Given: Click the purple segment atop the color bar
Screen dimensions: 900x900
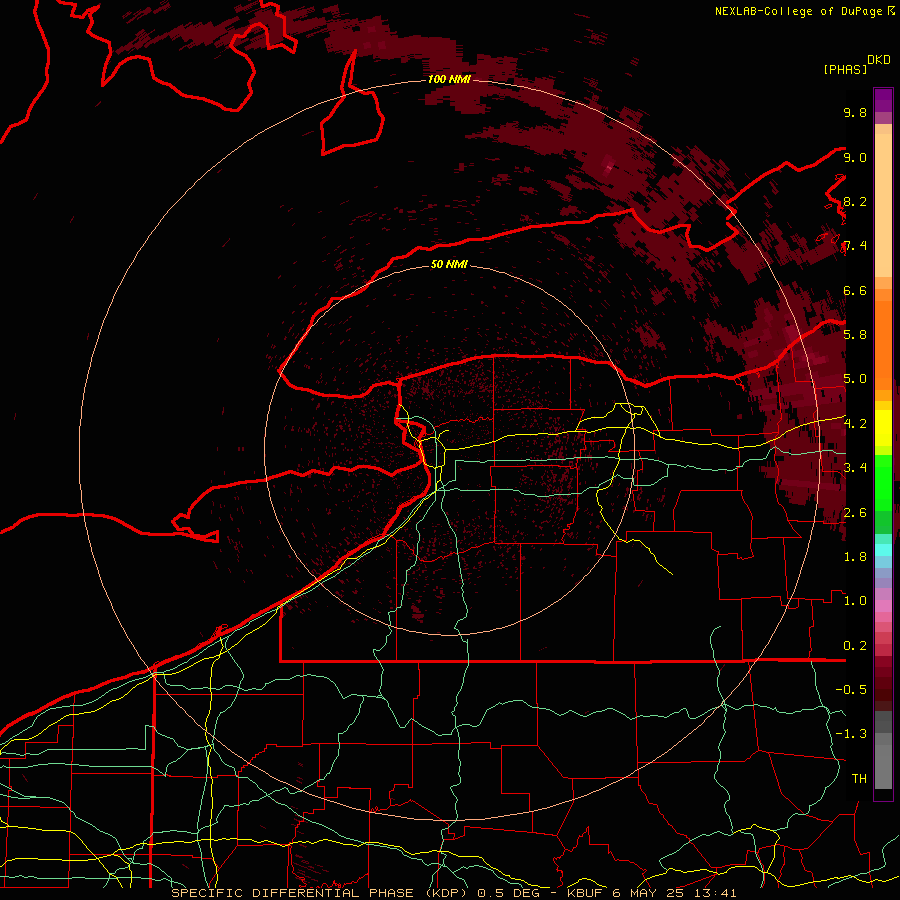Looking at the screenshot, I should pyautogui.click(x=883, y=100).
